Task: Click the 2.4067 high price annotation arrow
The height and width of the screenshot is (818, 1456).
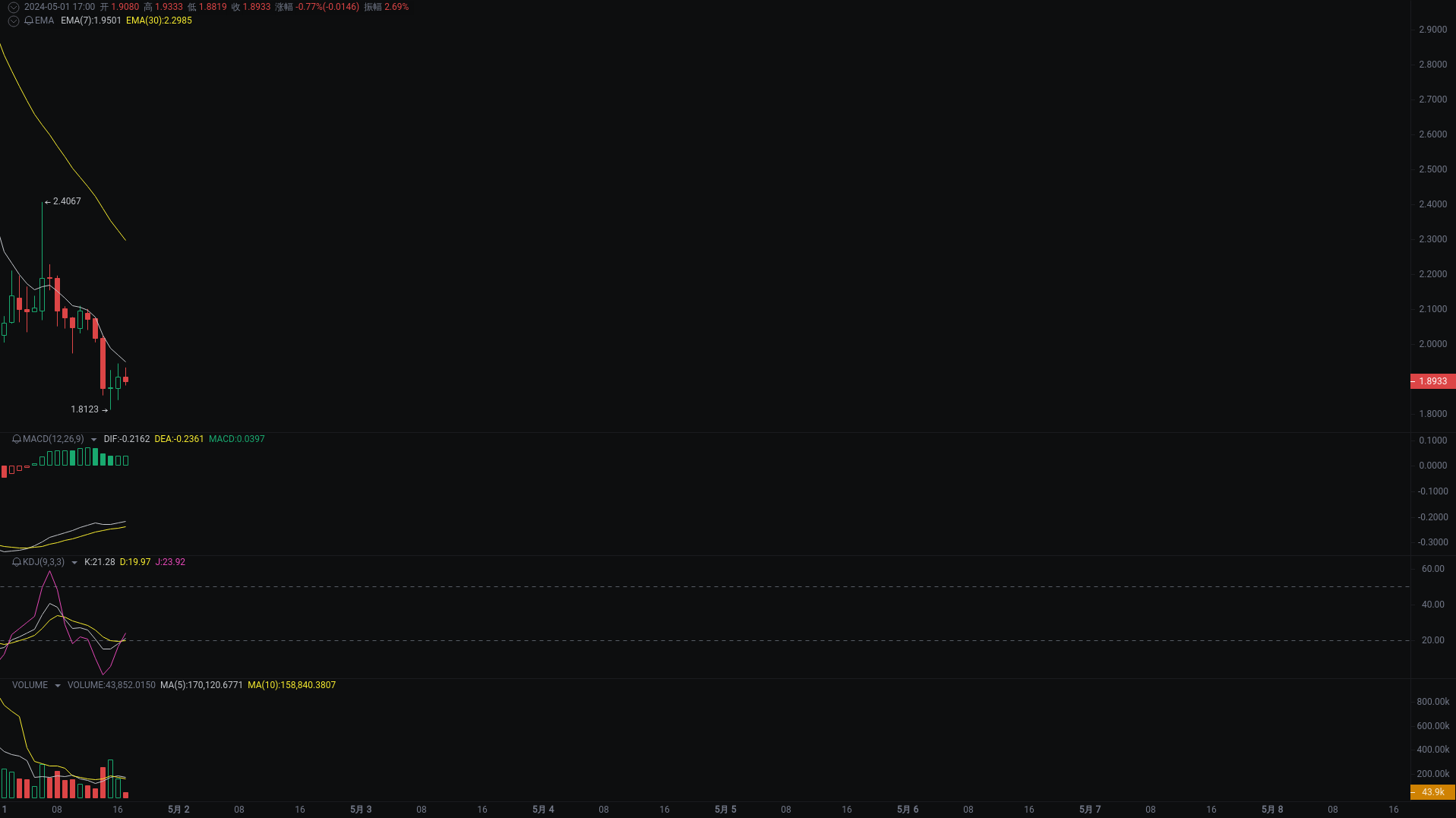Action: pyautogui.click(x=61, y=201)
